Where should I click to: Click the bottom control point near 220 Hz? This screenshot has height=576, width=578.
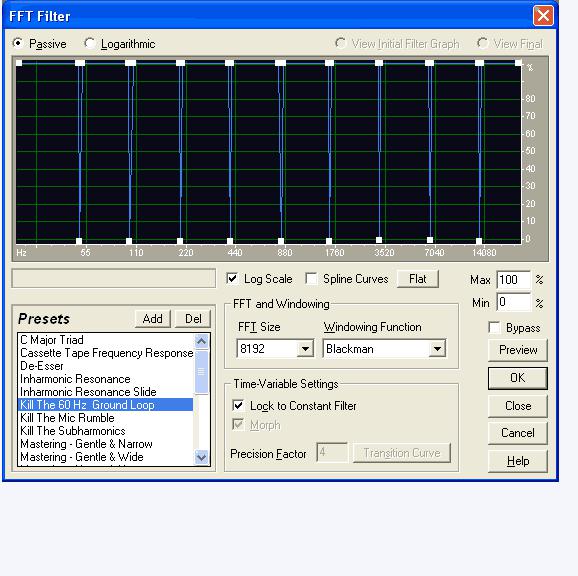tap(180, 241)
